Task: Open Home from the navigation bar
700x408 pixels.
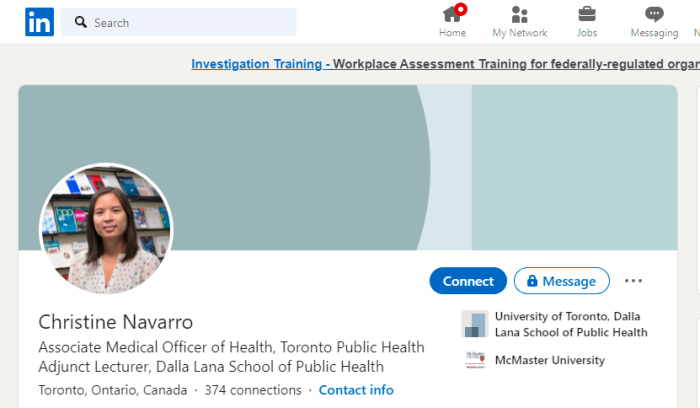Action: click(x=452, y=21)
